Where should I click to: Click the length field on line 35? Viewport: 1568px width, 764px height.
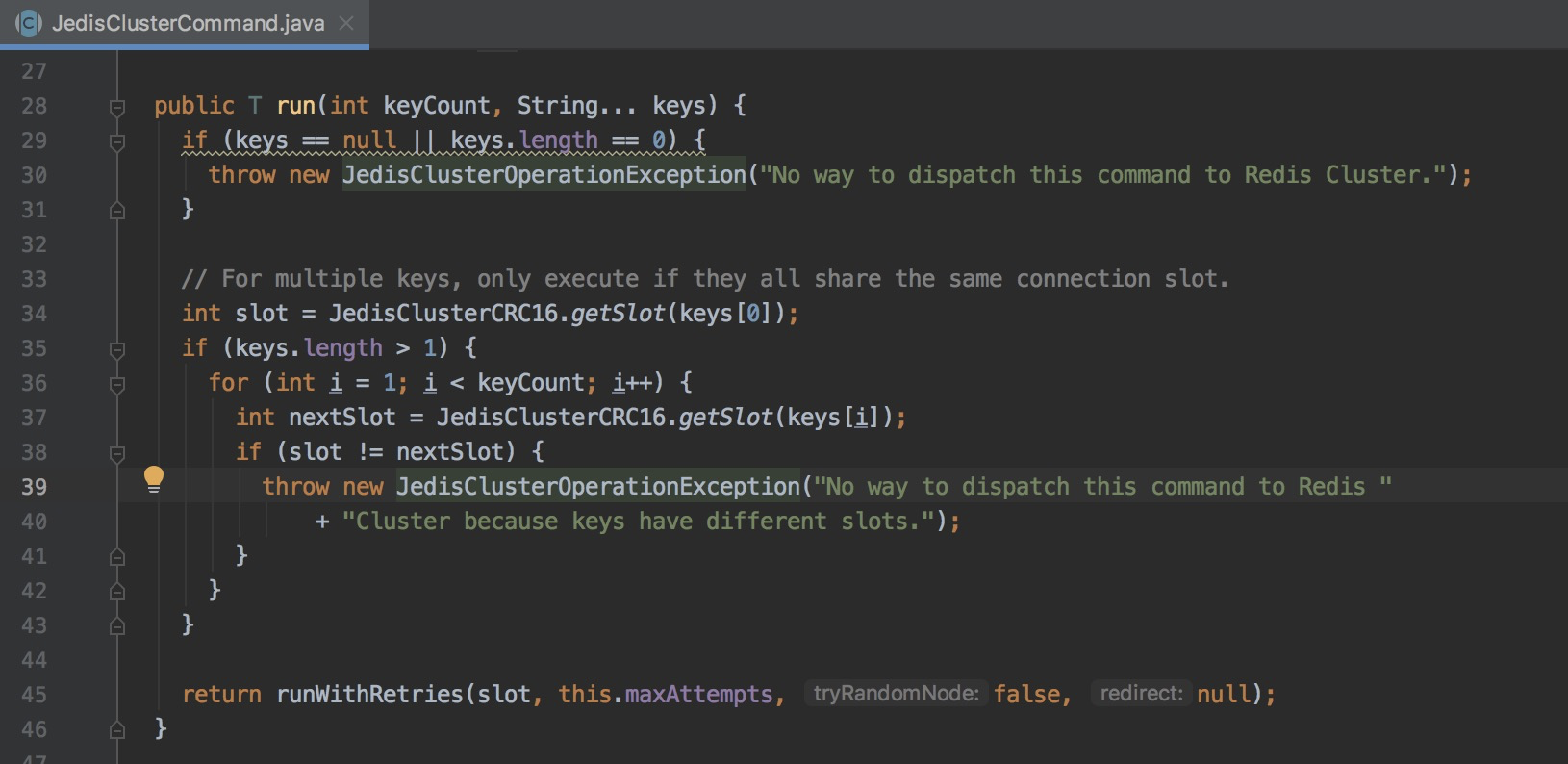(x=343, y=348)
